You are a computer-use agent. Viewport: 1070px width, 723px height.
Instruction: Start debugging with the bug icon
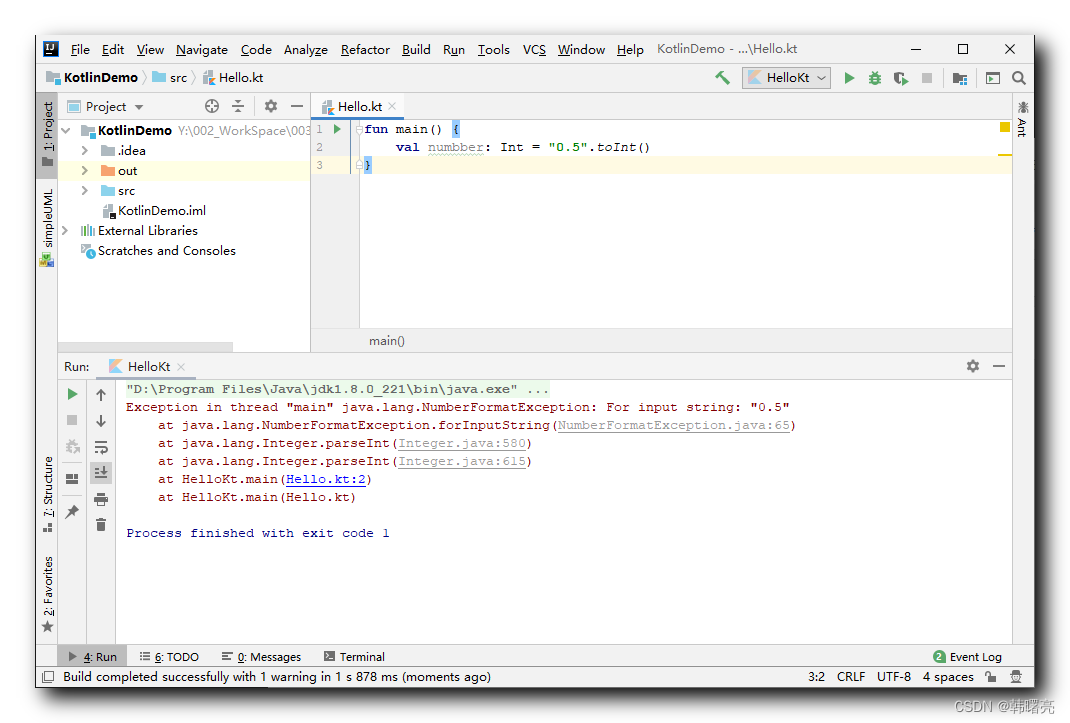pos(874,78)
